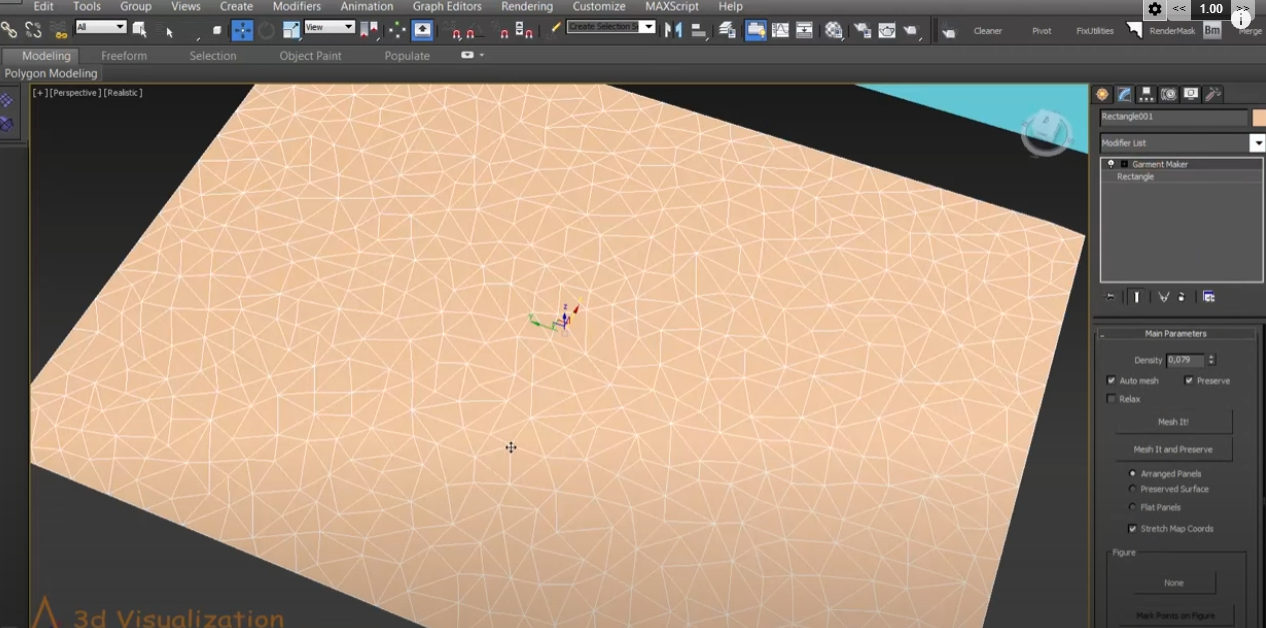
Task: Enable the Relax checkbox
Action: coord(1111,399)
